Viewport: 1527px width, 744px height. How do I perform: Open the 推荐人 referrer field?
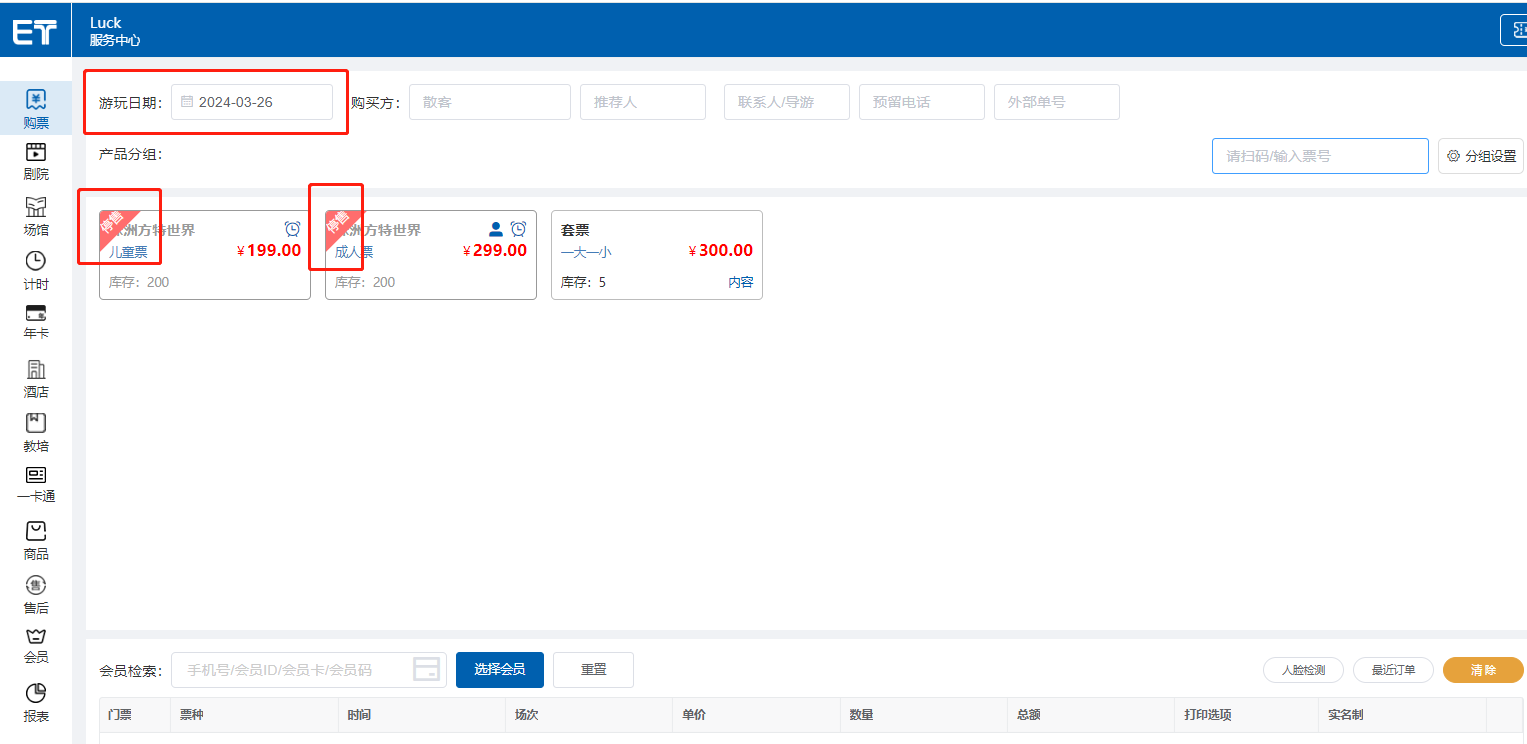click(642, 102)
